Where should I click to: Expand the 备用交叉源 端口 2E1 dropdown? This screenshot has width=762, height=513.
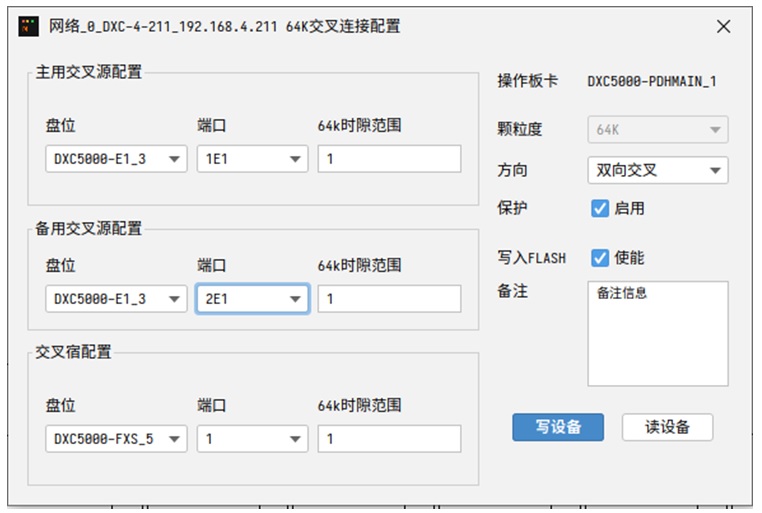[x=252, y=299]
